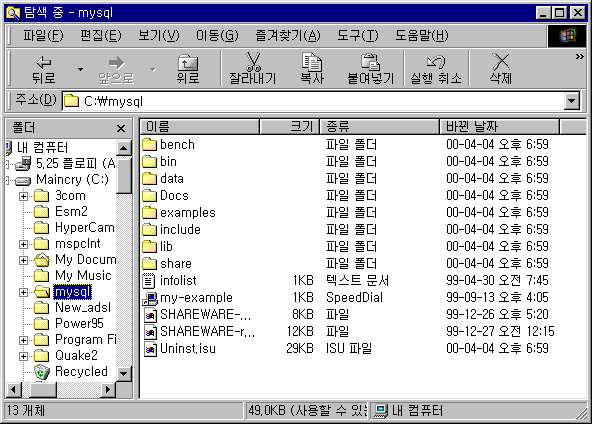Screen dimensions: 592x424
Task: Click the 잘라내기 (Cut) scissors icon
Action: pyautogui.click(x=253, y=62)
